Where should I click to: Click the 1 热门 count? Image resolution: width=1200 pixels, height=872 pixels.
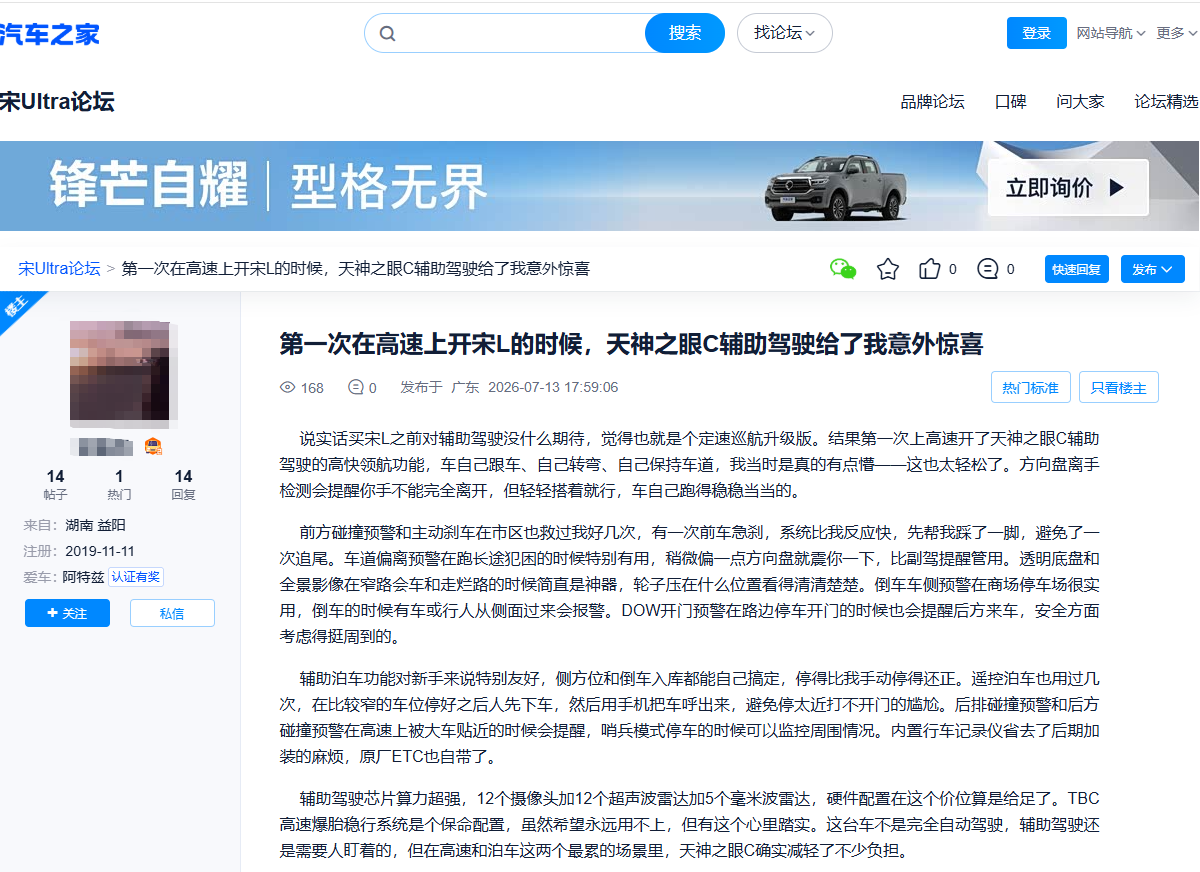click(119, 484)
